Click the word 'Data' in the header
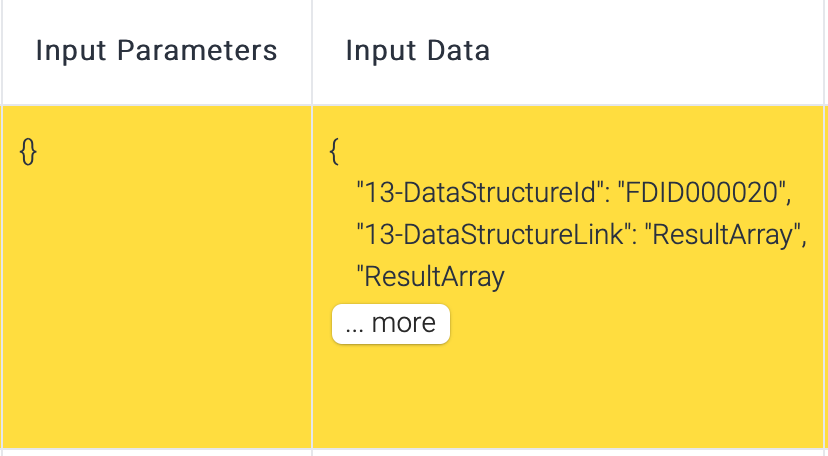Screen dimensions: 828x456 point(462,50)
